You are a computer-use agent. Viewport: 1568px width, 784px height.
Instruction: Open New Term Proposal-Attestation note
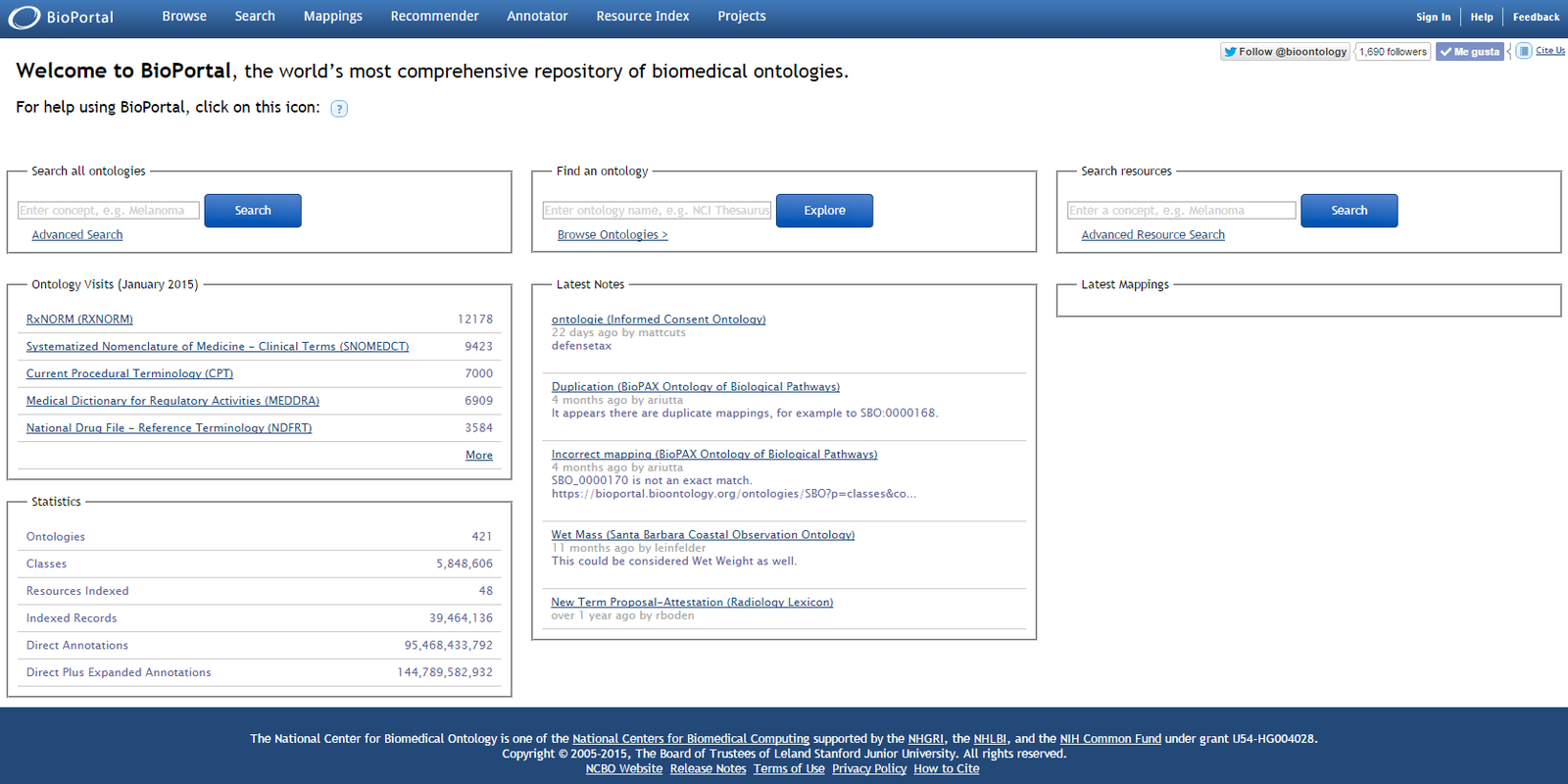[x=692, y=603]
